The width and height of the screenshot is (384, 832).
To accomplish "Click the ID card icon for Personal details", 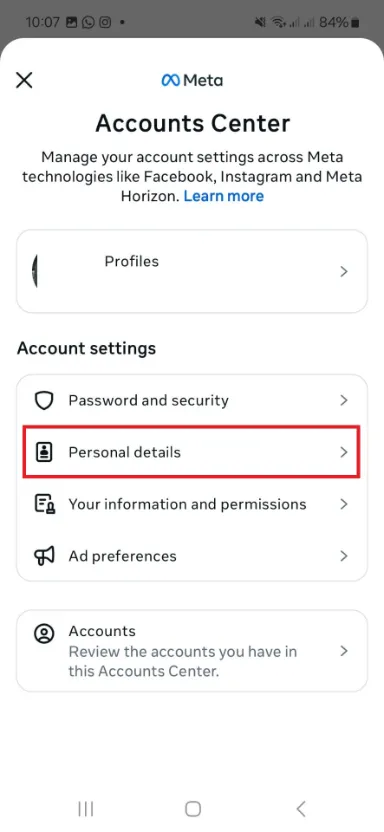I will [x=44, y=453].
